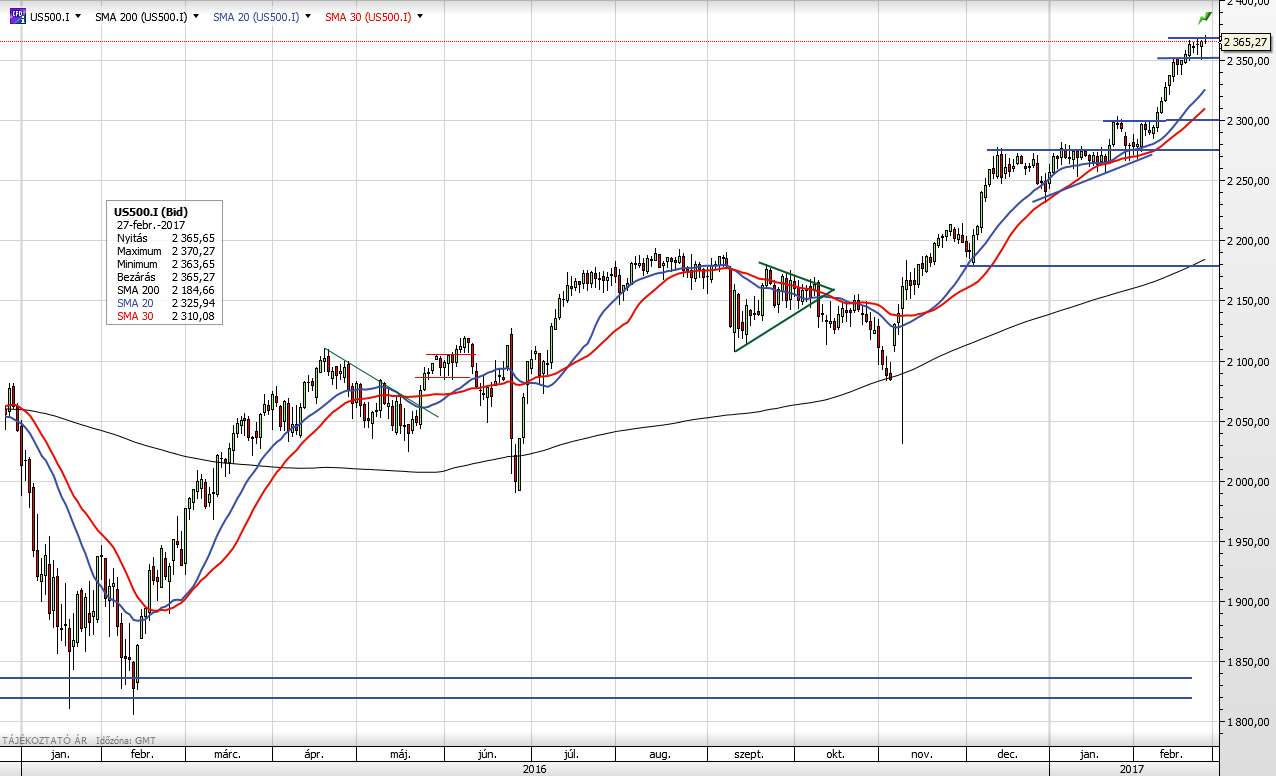Click the 1 850,00 price axis label
Image resolution: width=1276 pixels, height=776 pixels.
pyautogui.click(x=1247, y=662)
